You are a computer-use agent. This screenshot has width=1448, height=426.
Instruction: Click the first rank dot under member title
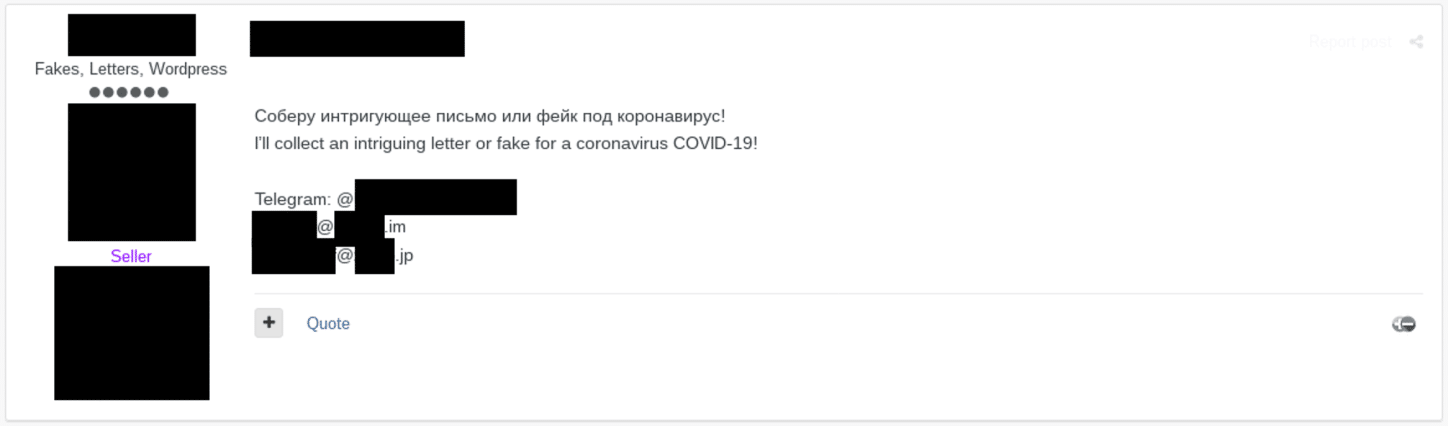96,93
